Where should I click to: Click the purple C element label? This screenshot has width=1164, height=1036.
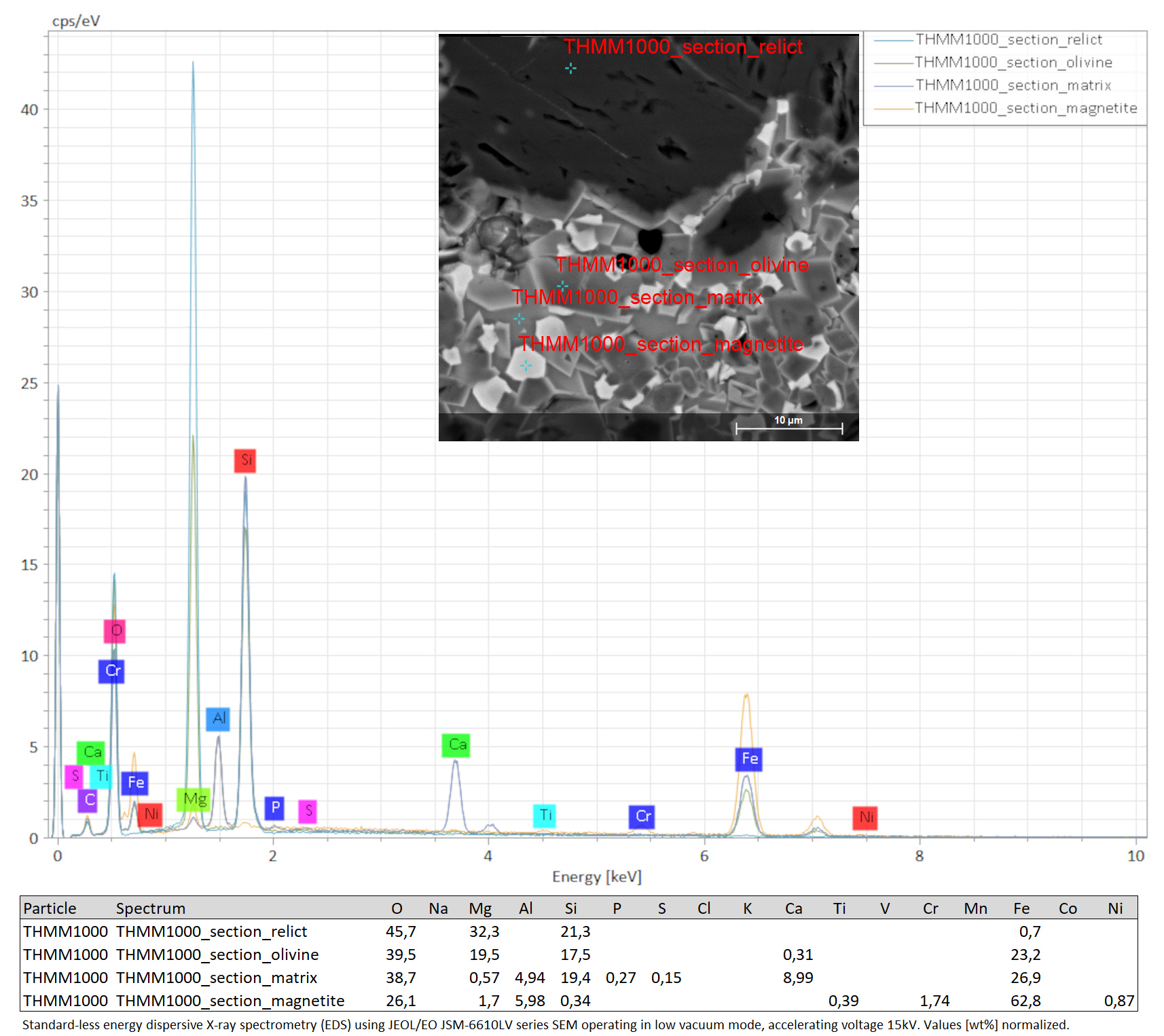(x=88, y=800)
